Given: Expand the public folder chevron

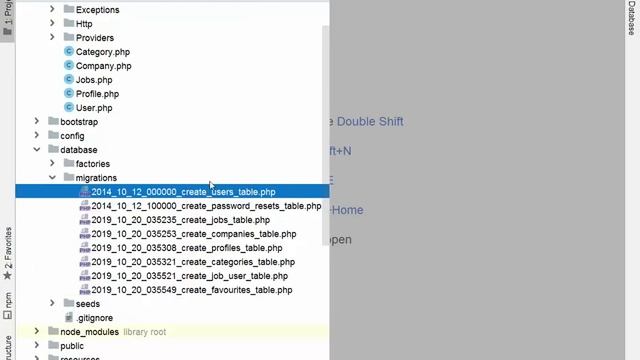Looking at the screenshot, I should tap(37, 345).
